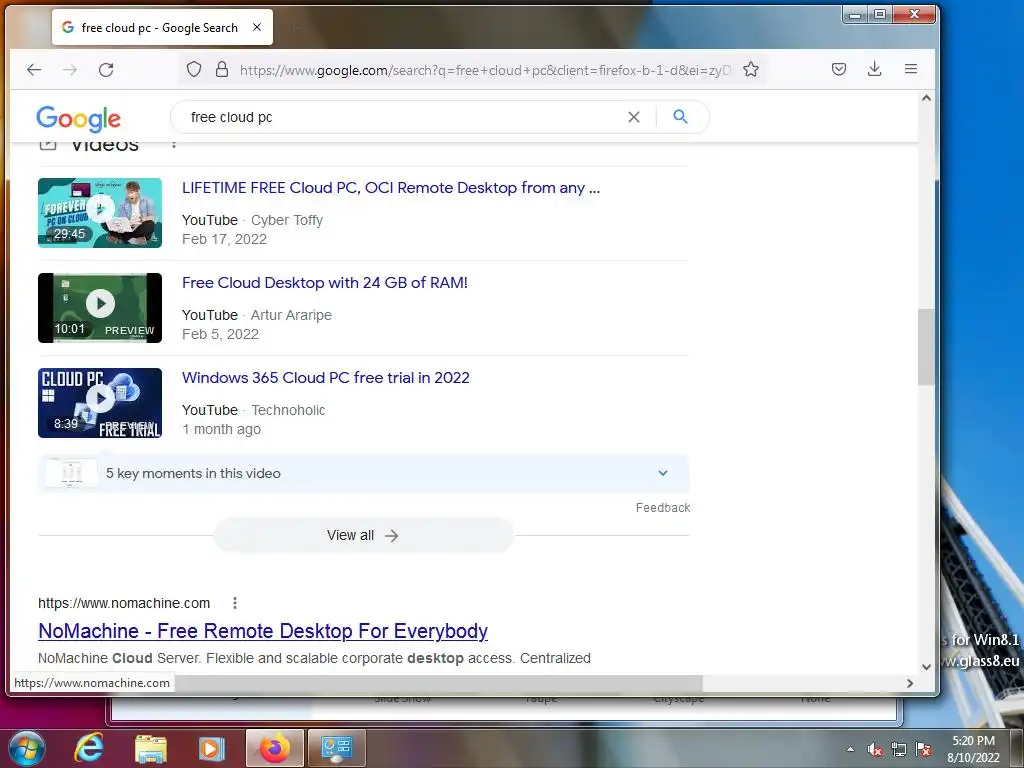Click the scroll down arrow of the page

(926, 667)
